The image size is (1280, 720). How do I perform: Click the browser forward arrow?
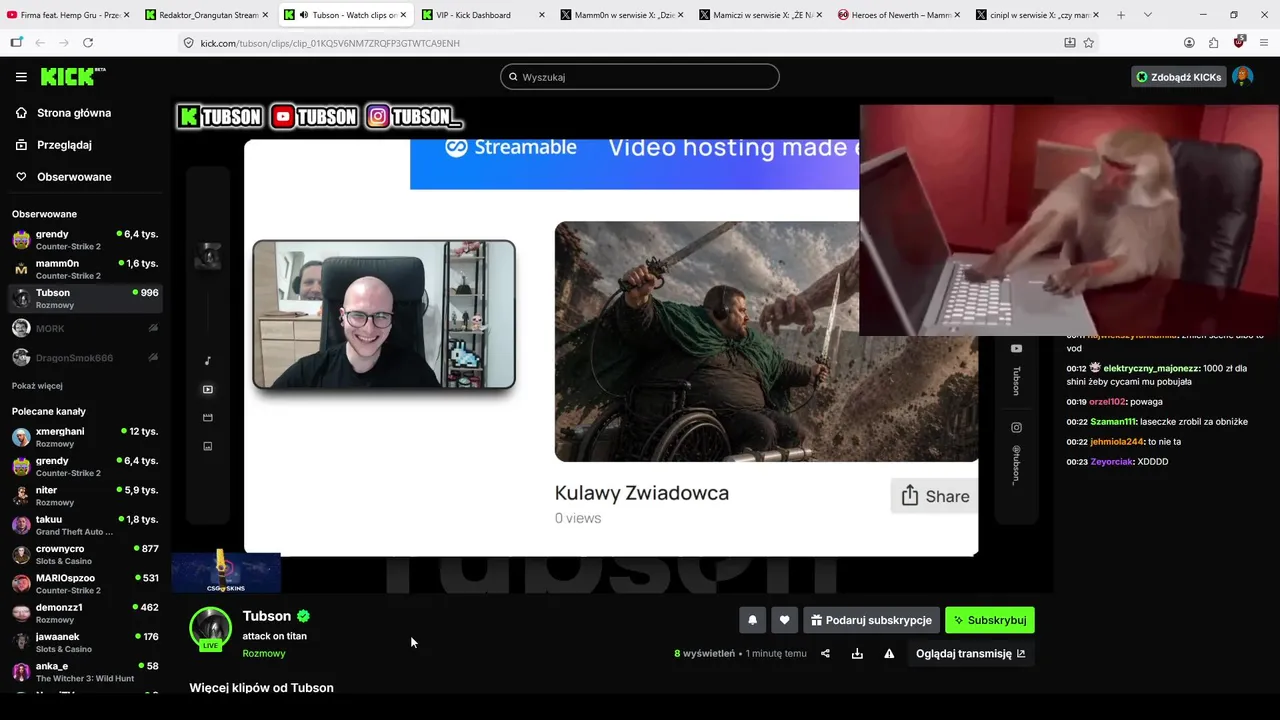click(64, 43)
